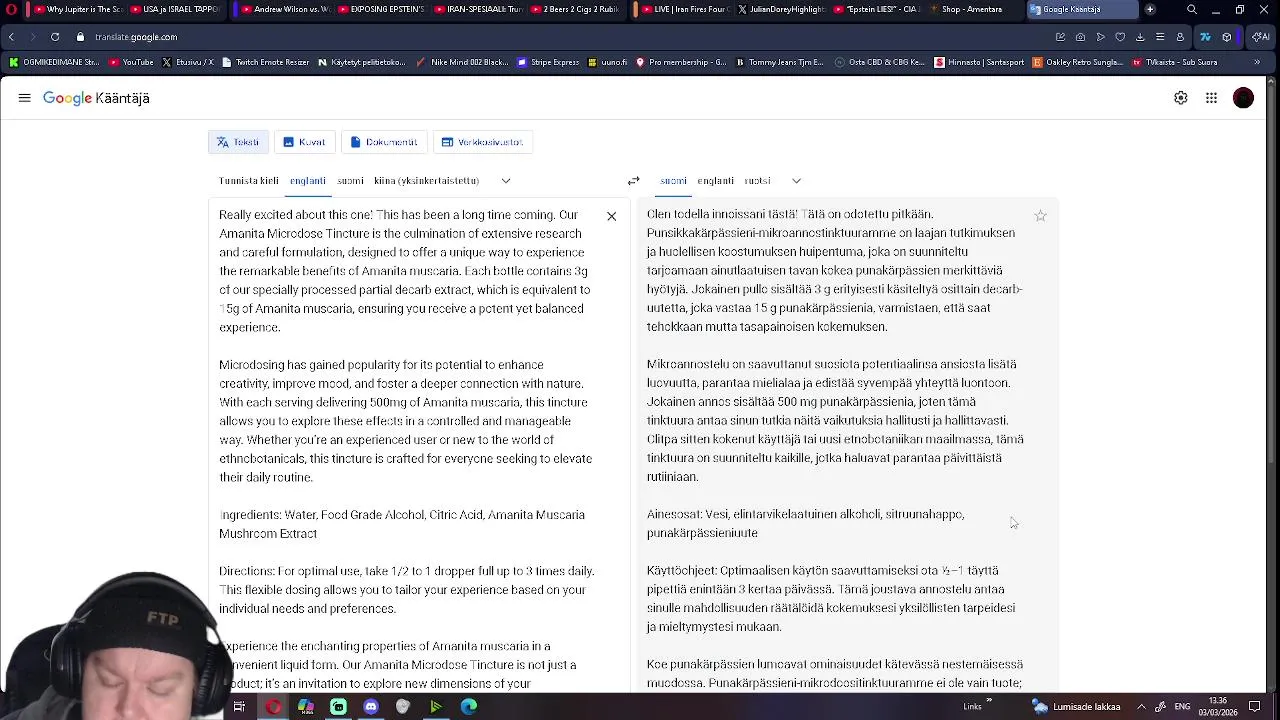Screen dimensions: 1280x720
Task: Select englanti as source language
Action: [x=307, y=181]
